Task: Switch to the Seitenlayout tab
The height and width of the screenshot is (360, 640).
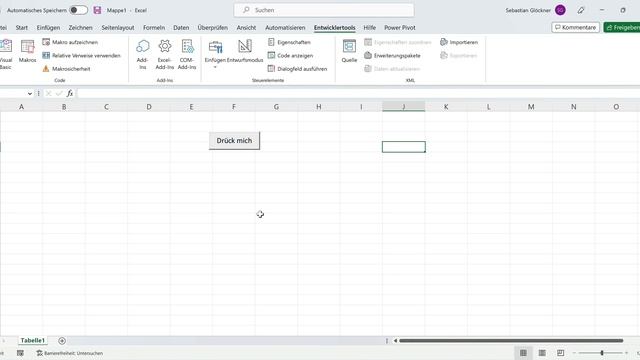Action: (x=118, y=28)
